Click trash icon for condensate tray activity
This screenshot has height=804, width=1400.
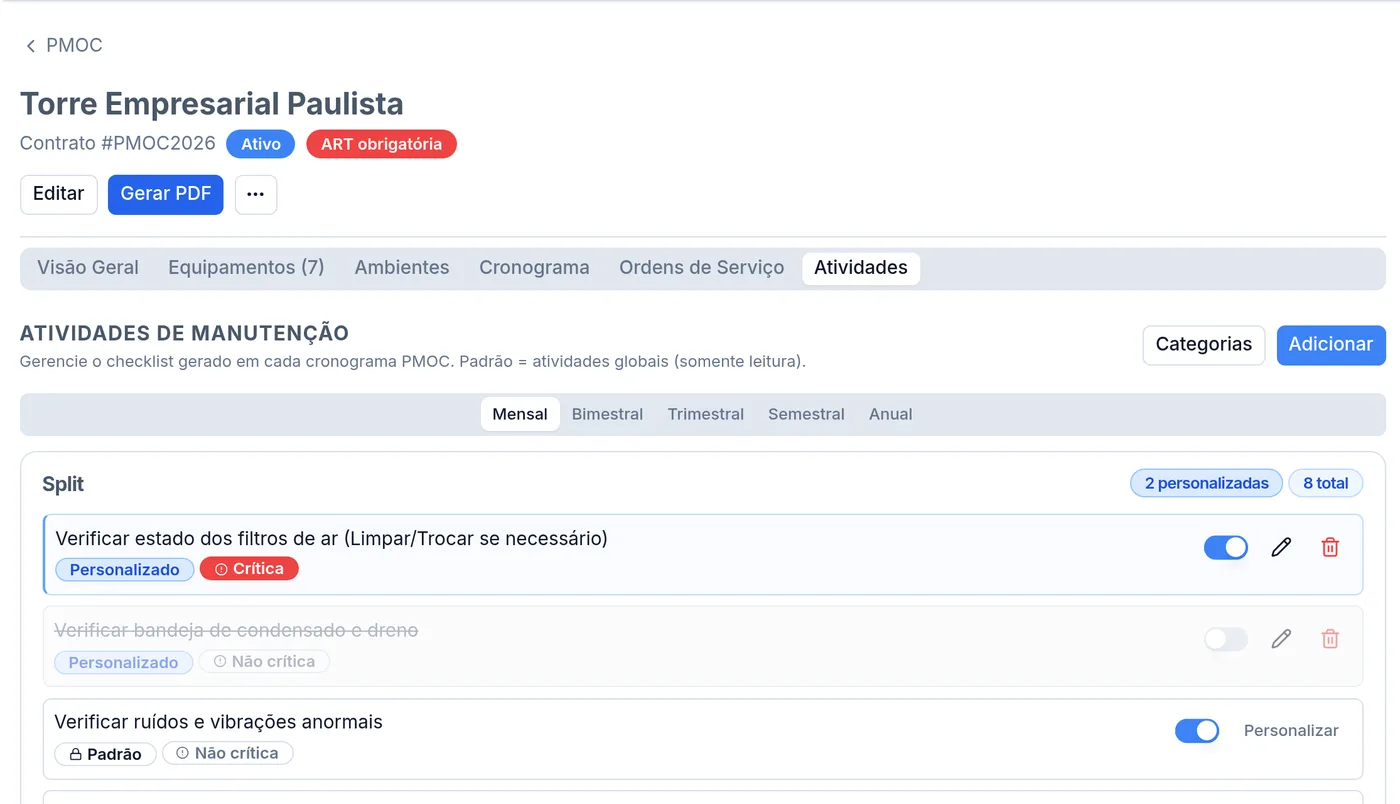[1330, 639]
